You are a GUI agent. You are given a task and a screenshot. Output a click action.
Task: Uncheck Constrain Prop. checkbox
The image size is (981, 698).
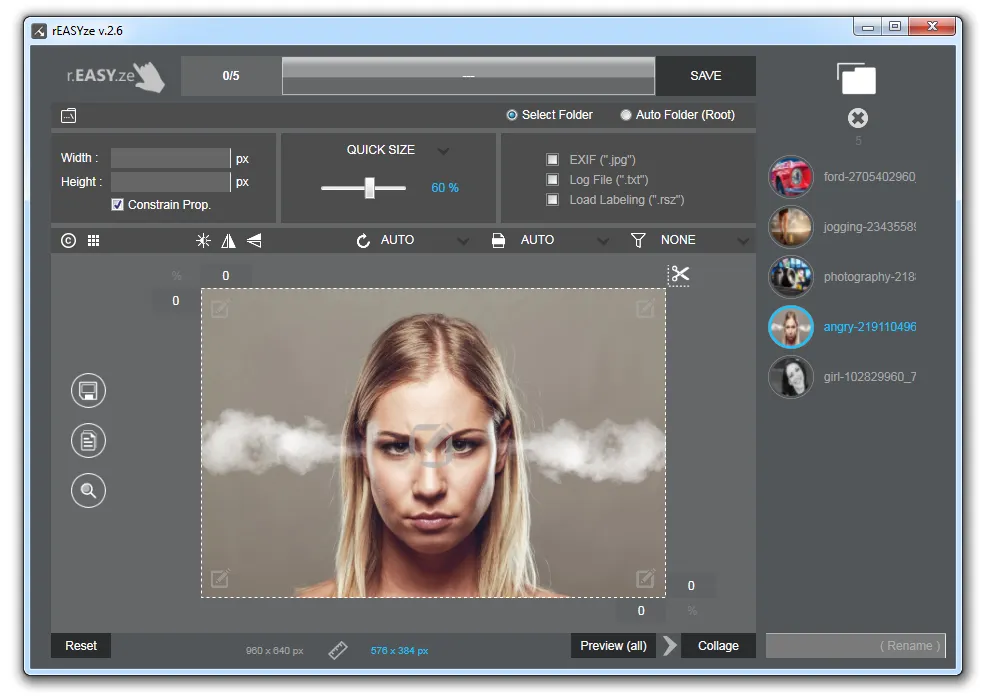pos(117,205)
